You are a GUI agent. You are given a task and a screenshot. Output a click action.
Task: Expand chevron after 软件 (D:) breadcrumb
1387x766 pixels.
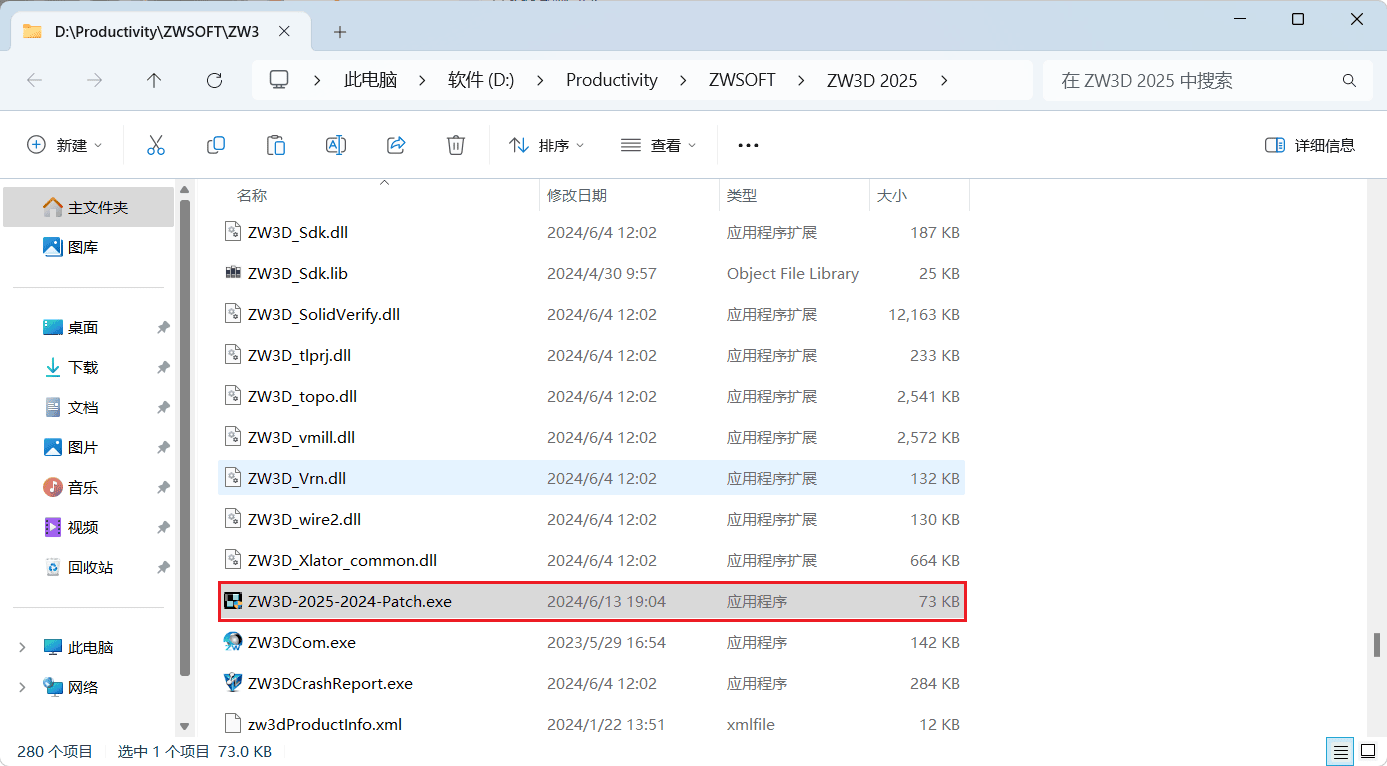[x=541, y=80]
